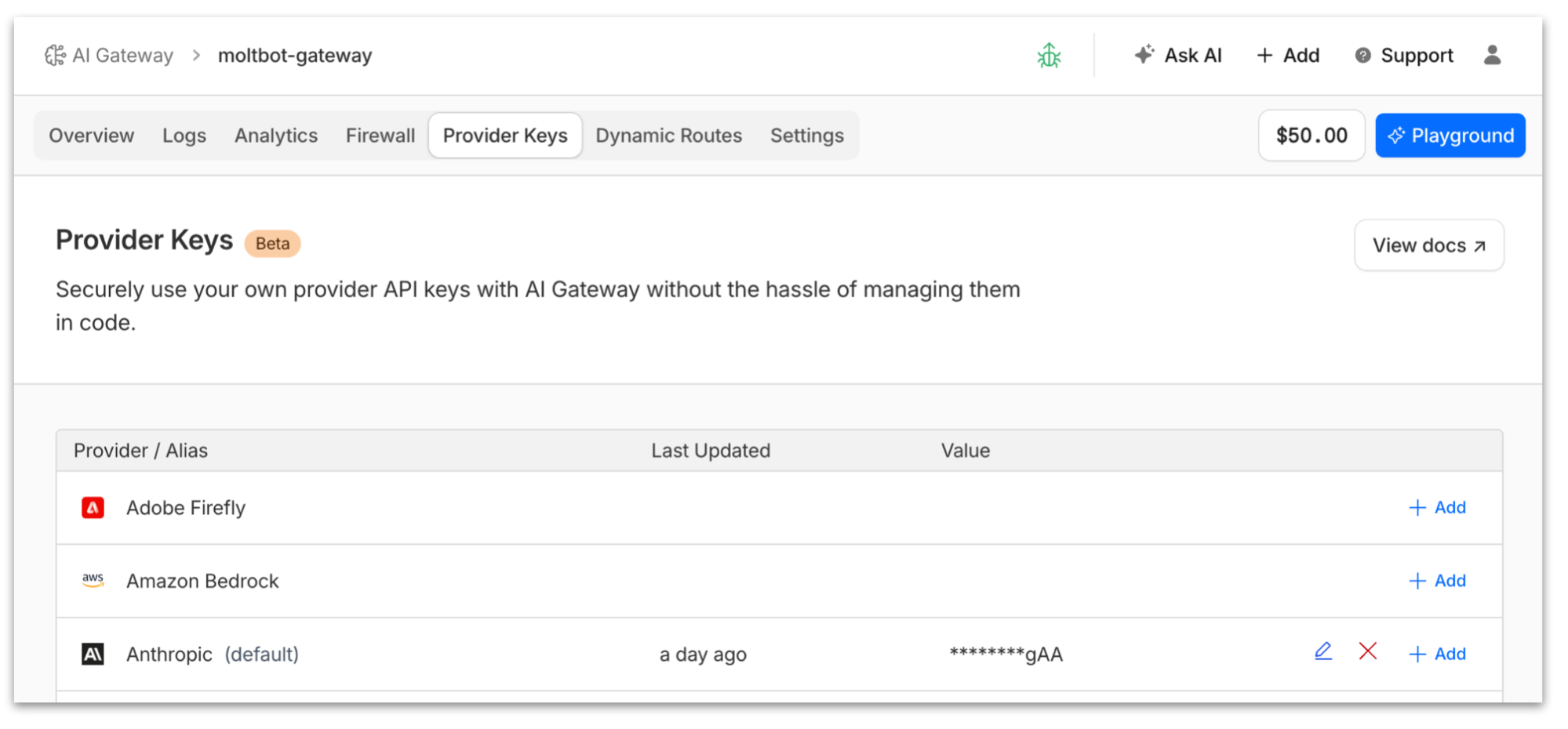Open the Logs tab

pyautogui.click(x=184, y=136)
